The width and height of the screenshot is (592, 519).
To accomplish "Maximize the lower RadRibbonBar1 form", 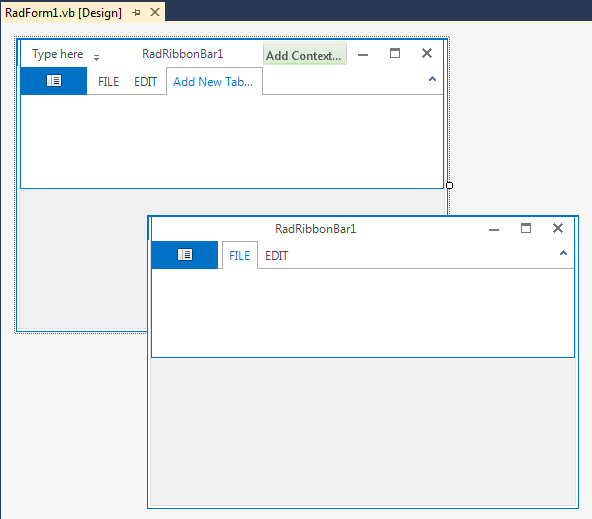I will (526, 228).
